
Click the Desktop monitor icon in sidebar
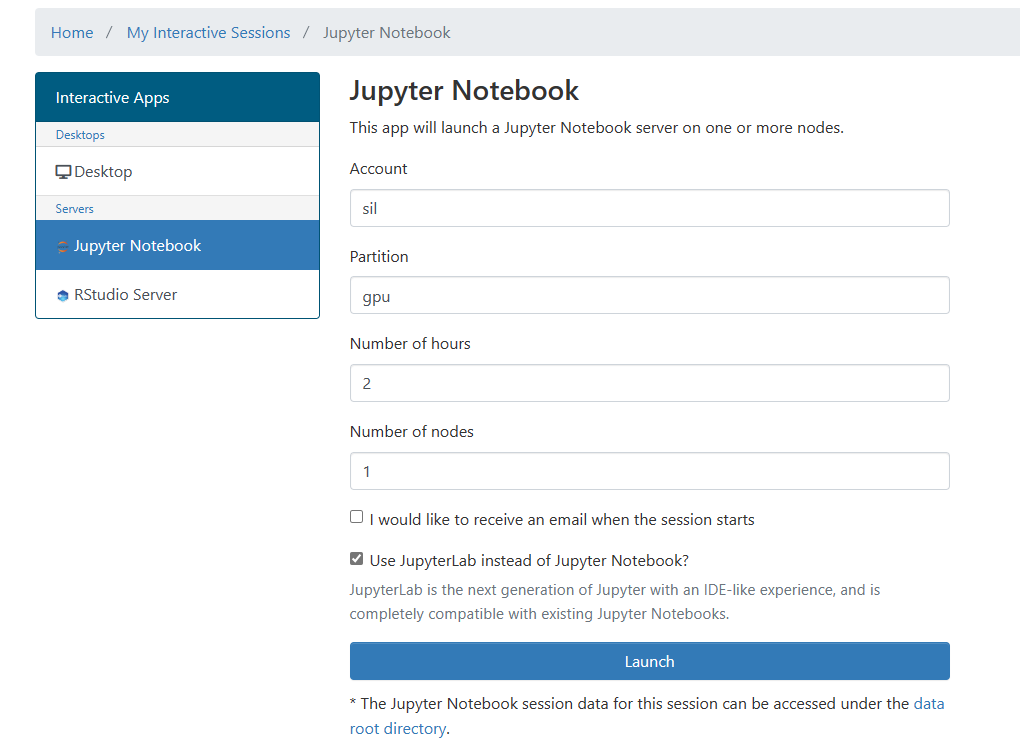click(63, 172)
